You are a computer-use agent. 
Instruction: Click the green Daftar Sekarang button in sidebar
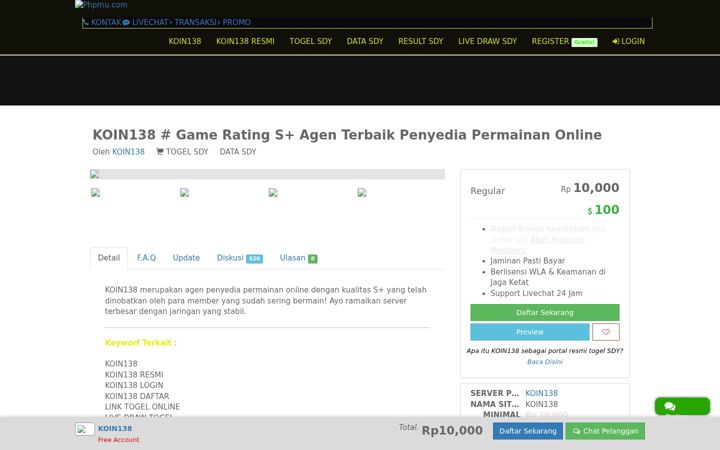pyautogui.click(x=545, y=312)
